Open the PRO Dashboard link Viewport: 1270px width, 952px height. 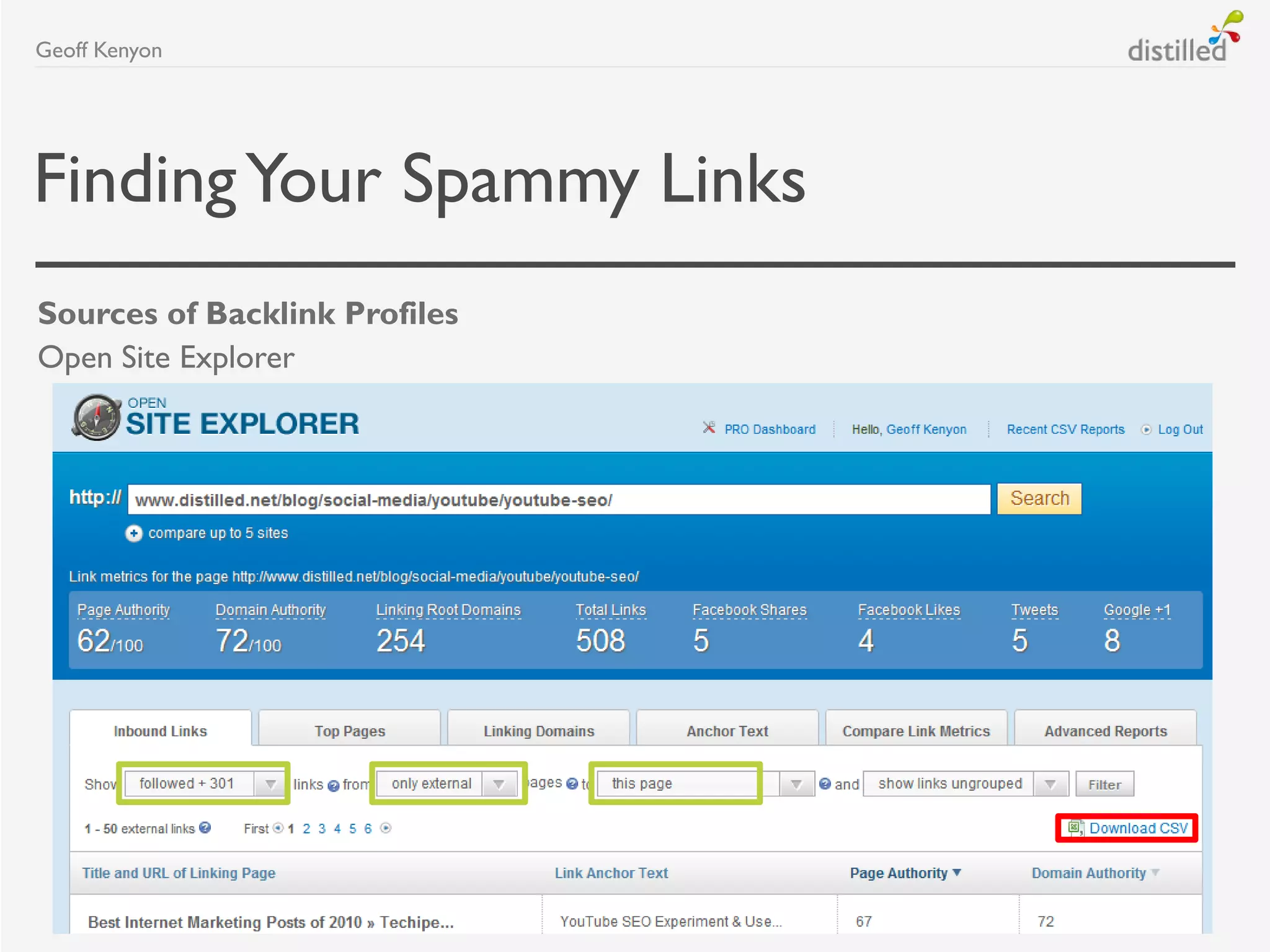(770, 429)
